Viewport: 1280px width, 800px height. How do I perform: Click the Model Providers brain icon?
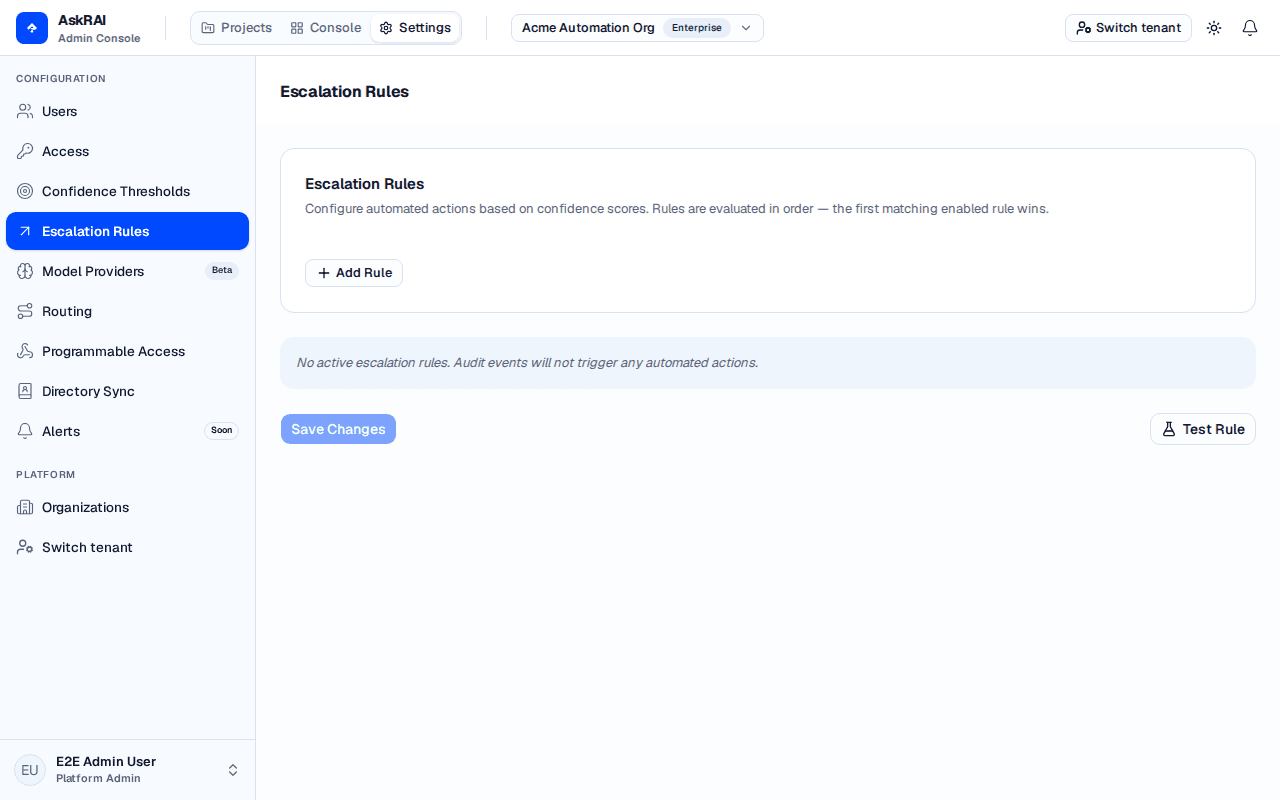coord(25,271)
